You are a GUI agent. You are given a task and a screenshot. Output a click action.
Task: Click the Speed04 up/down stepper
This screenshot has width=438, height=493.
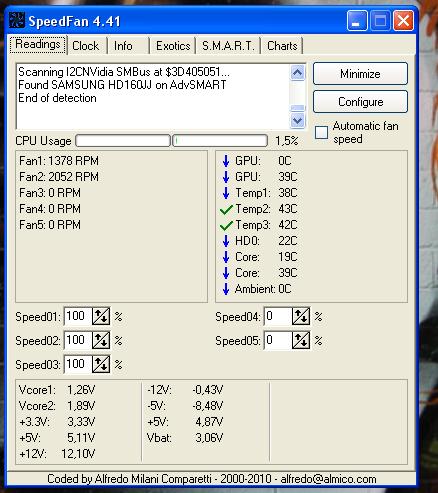pyautogui.click(x=301, y=316)
